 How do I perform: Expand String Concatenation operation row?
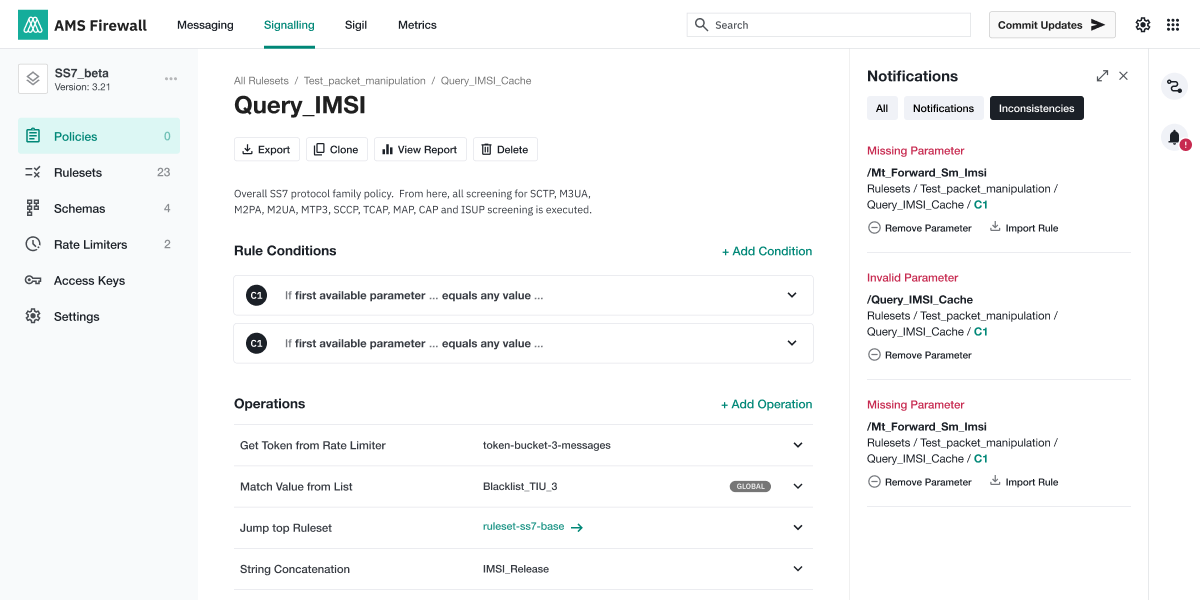tap(798, 568)
